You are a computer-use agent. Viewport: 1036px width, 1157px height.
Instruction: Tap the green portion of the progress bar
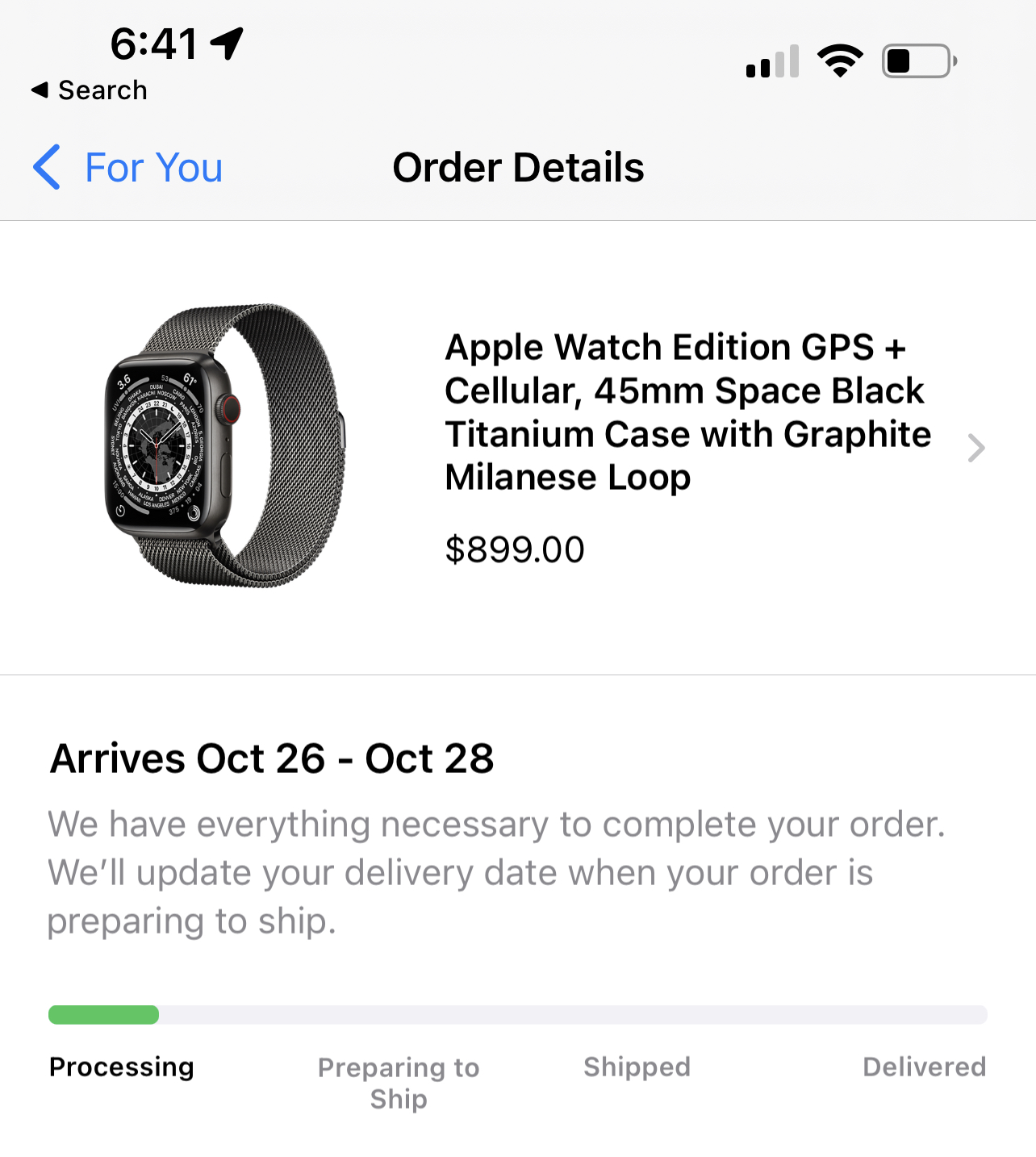(x=103, y=1015)
